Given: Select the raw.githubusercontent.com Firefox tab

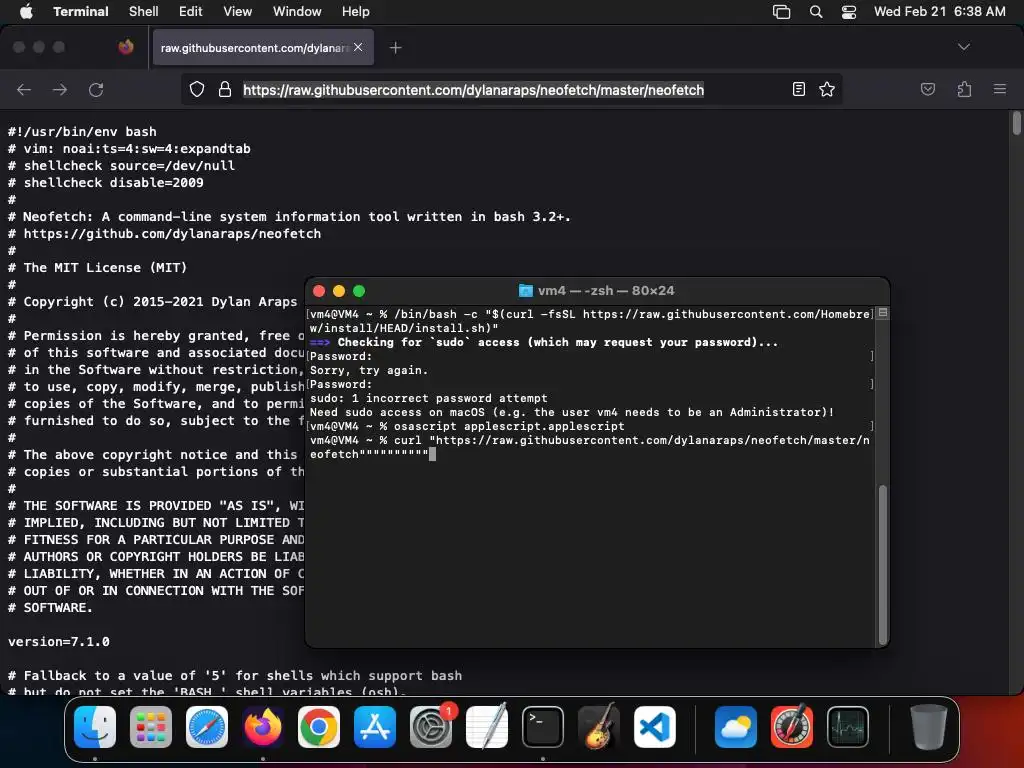Looking at the screenshot, I should pyautogui.click(x=263, y=47).
